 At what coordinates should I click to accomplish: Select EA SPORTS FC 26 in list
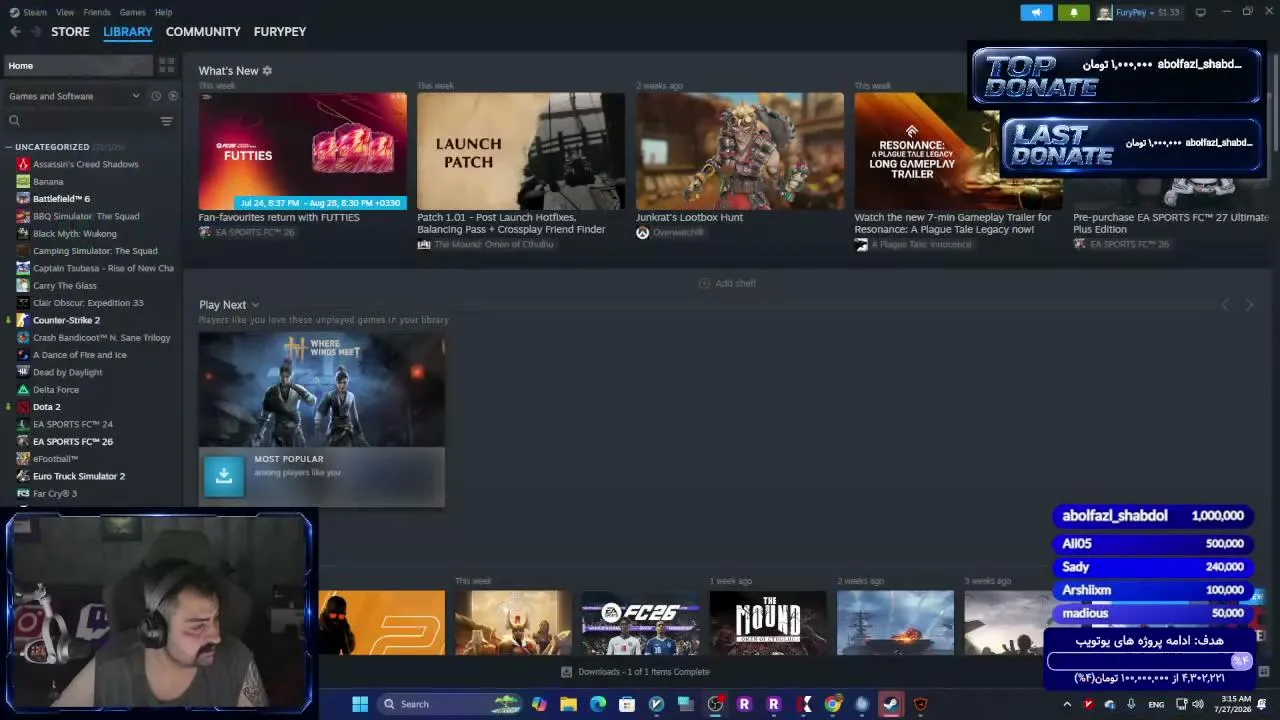[73, 441]
